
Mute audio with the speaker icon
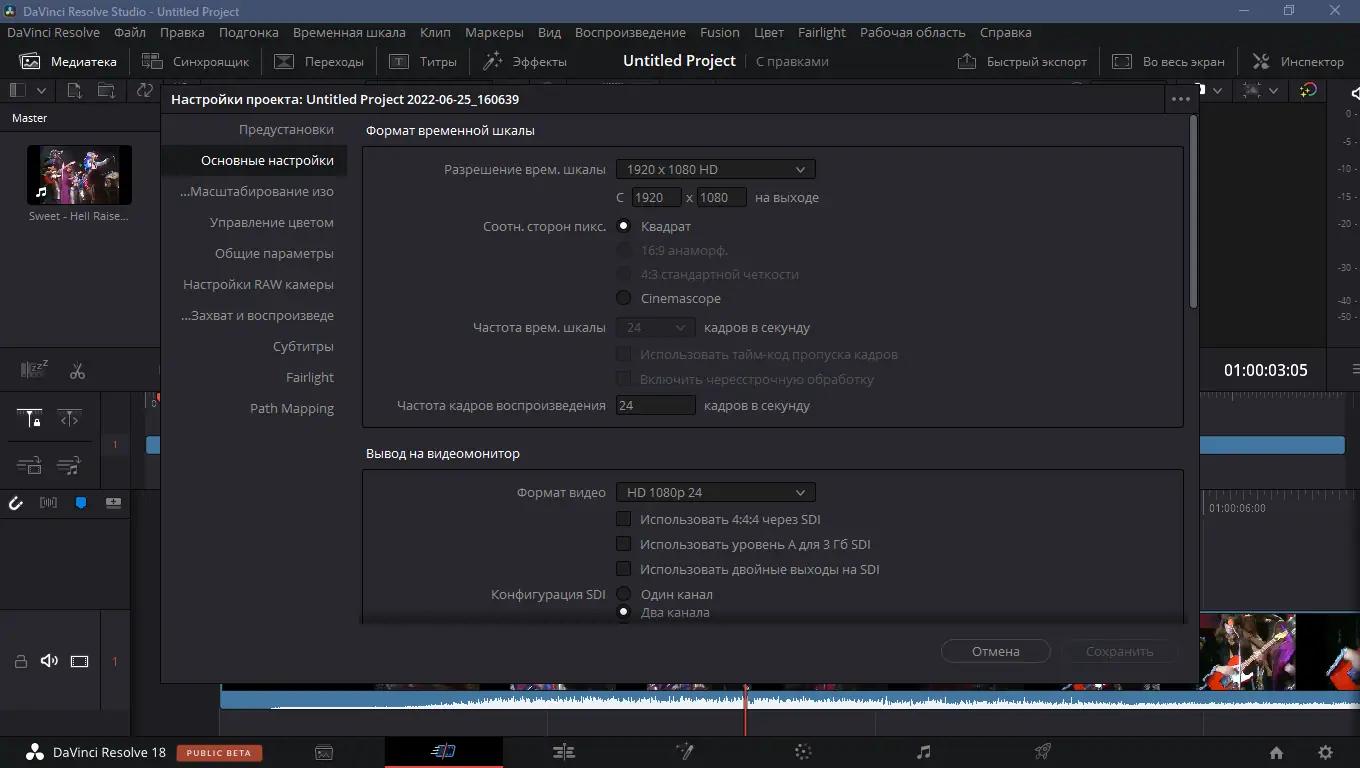click(x=47, y=660)
